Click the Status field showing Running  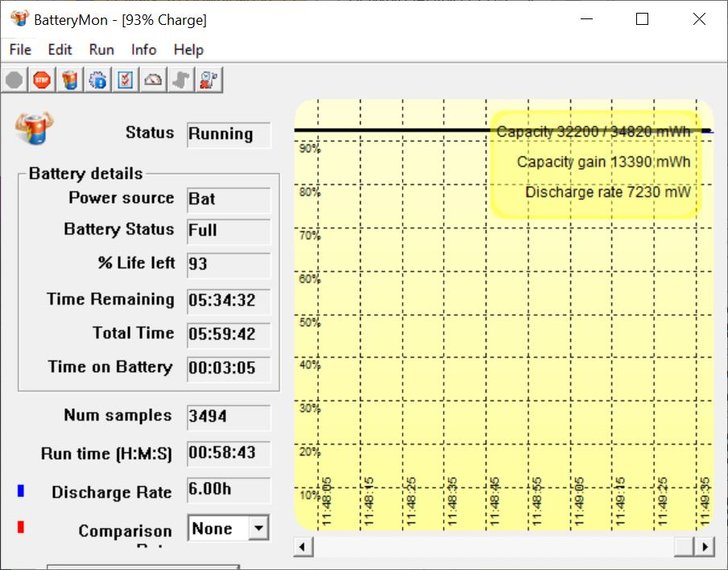228,134
